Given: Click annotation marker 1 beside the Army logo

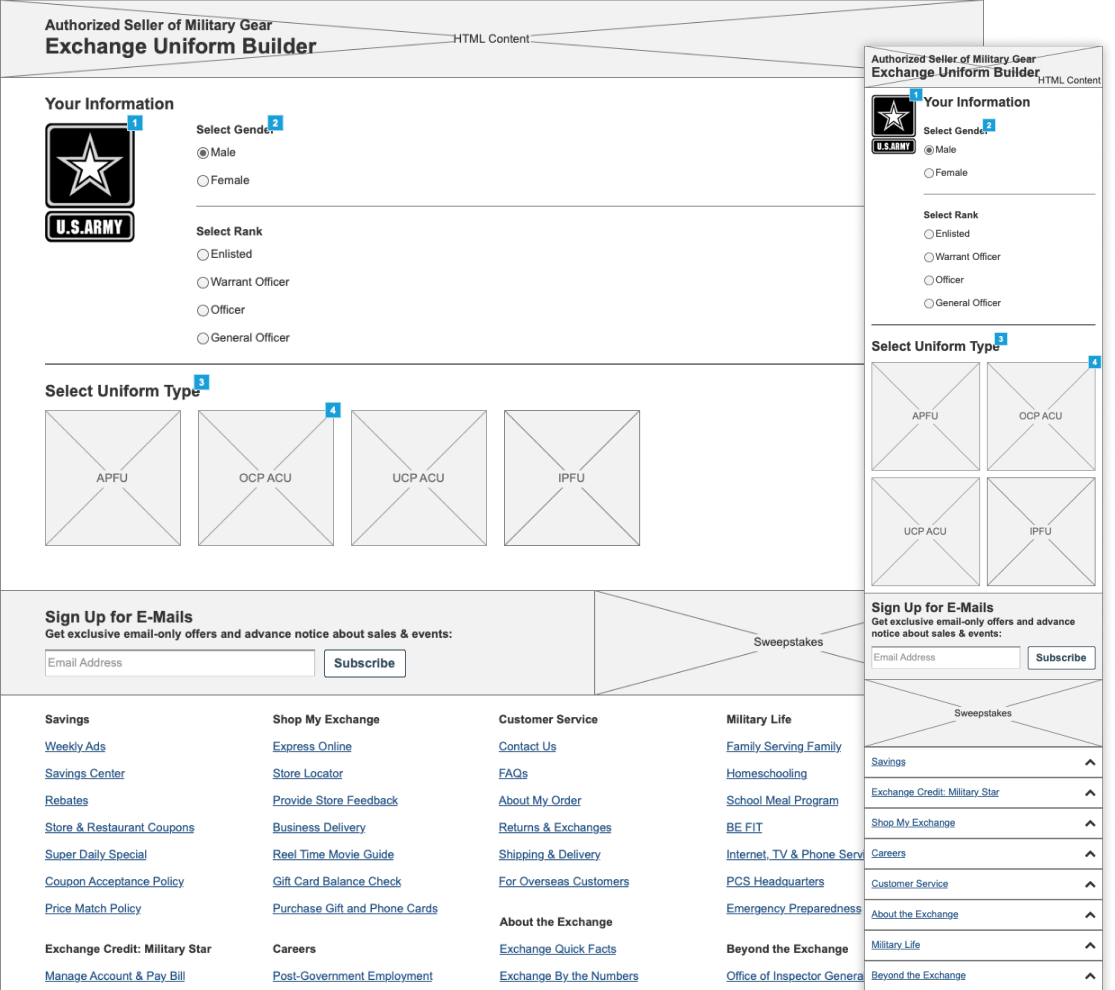Looking at the screenshot, I should (x=138, y=123).
